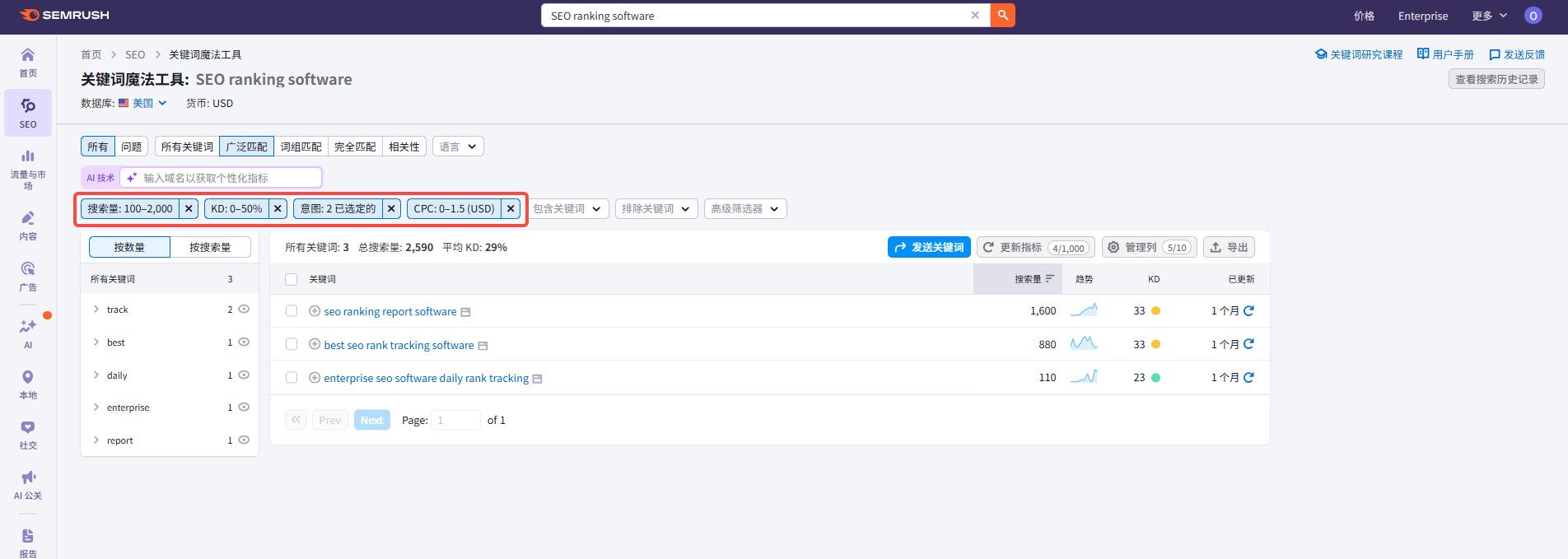Toggle eye icon for report group
This screenshot has height=559, width=1568.
tap(244, 440)
